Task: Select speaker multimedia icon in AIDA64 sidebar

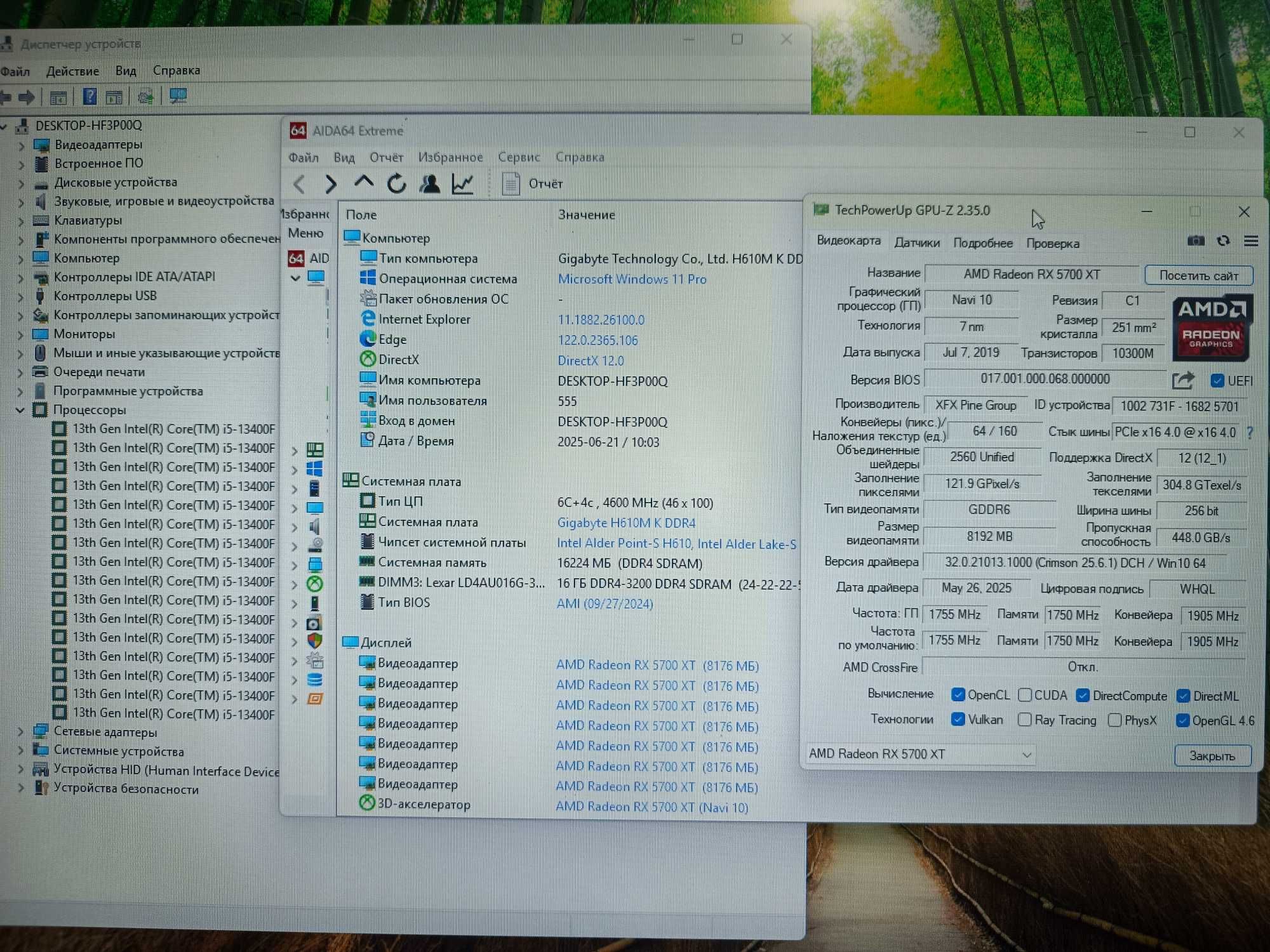Action: 315,526
